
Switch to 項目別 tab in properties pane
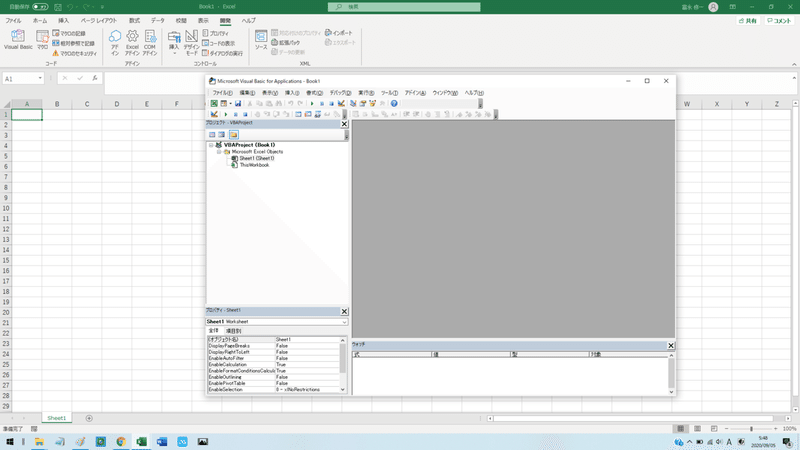pyautogui.click(x=233, y=331)
